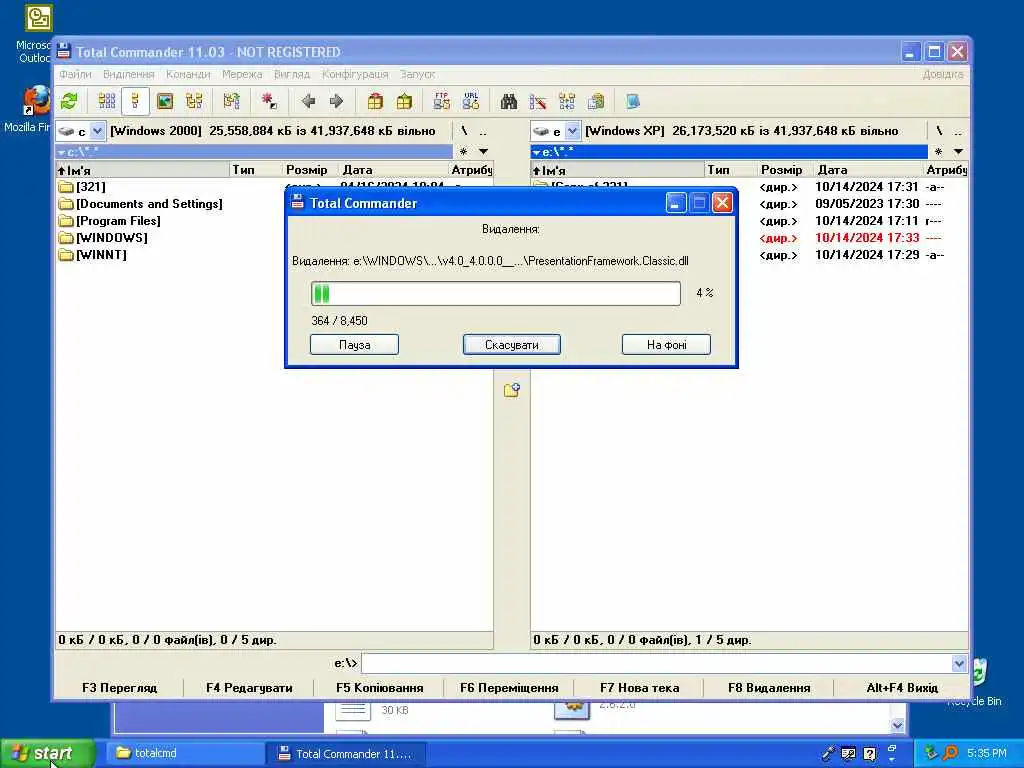Image resolution: width=1024 pixels, height=768 pixels.
Task: Expand the command line history dropdown
Action: click(x=959, y=664)
